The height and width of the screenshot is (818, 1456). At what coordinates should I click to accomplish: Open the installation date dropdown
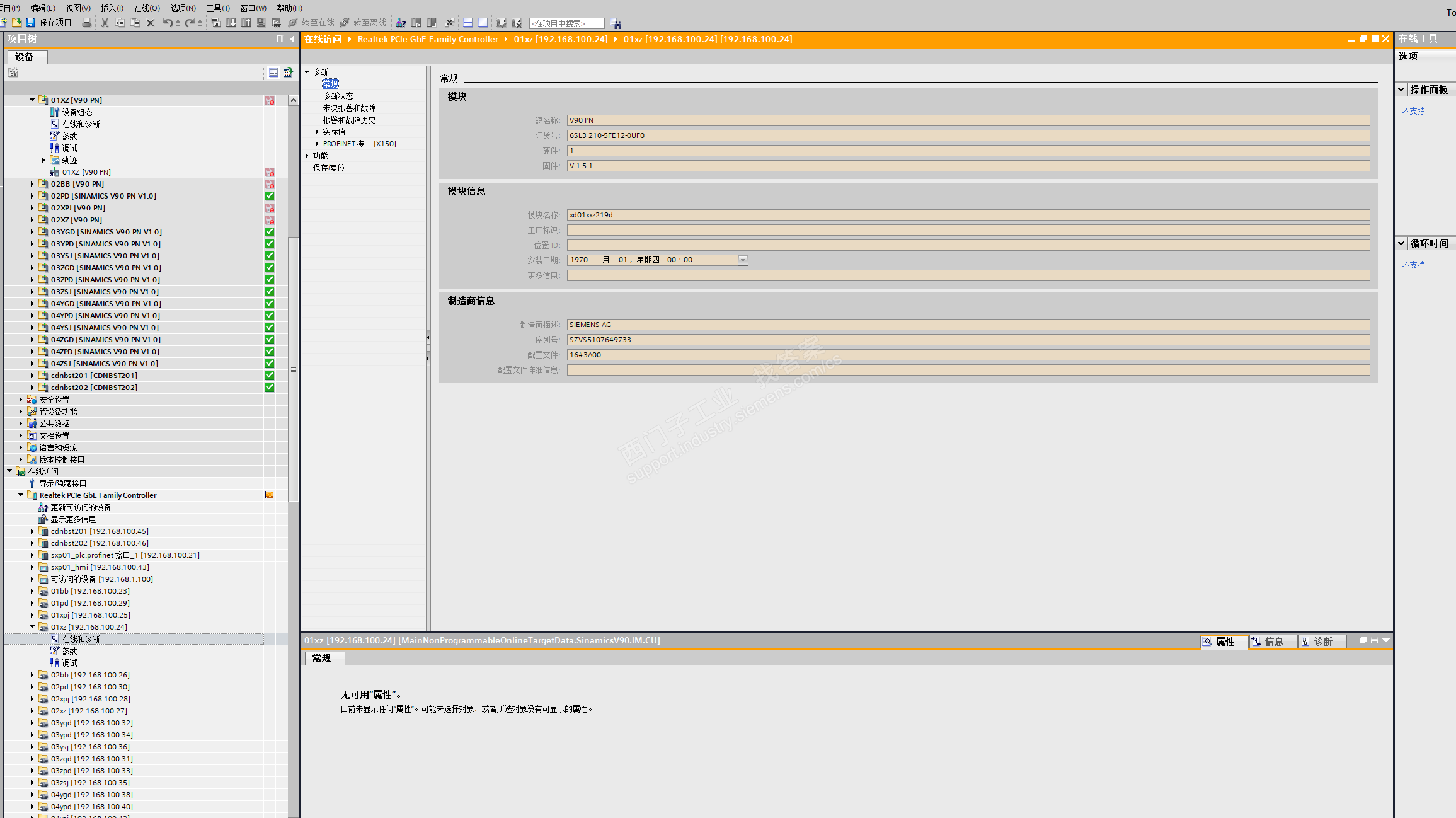point(743,260)
